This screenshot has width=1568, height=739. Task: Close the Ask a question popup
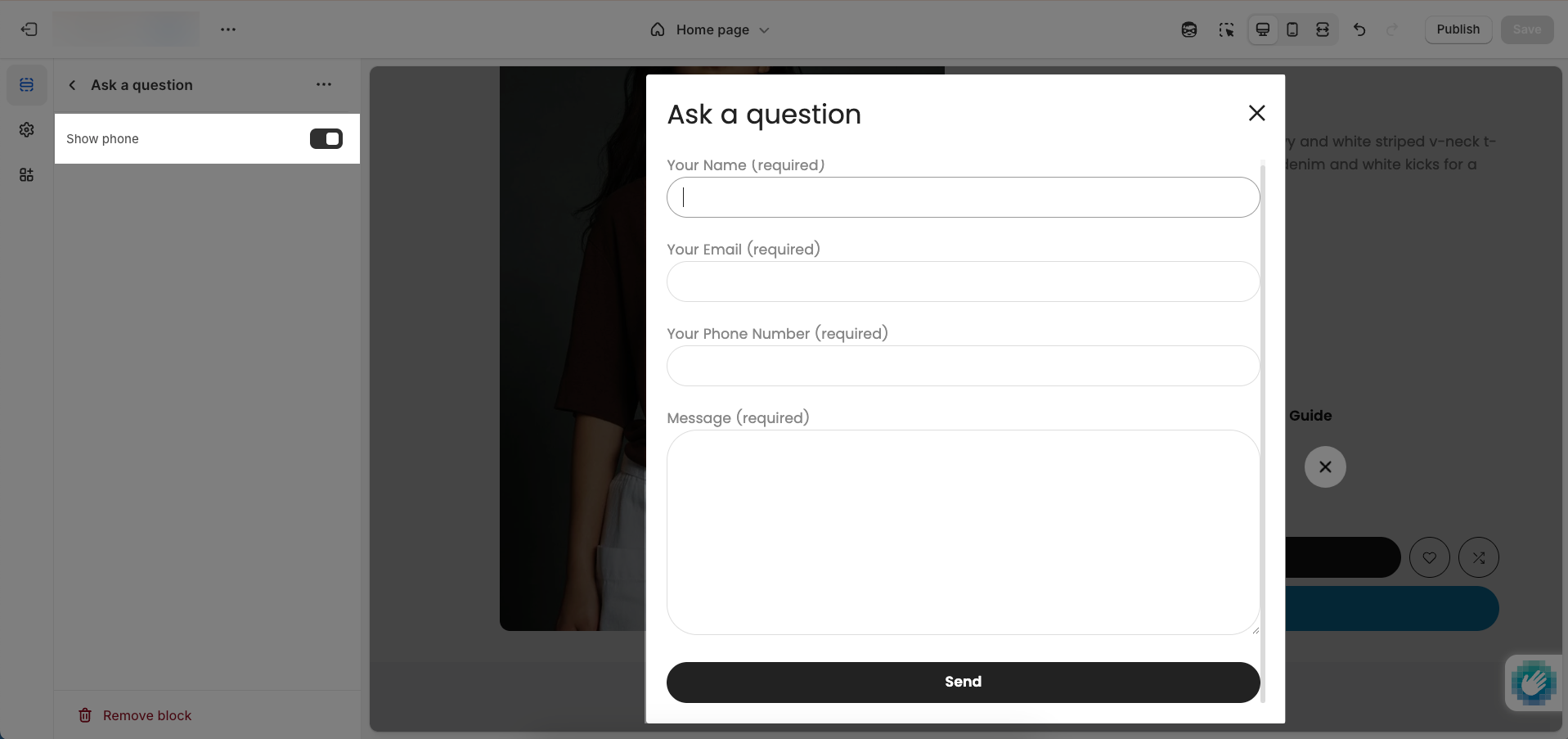coord(1256,113)
